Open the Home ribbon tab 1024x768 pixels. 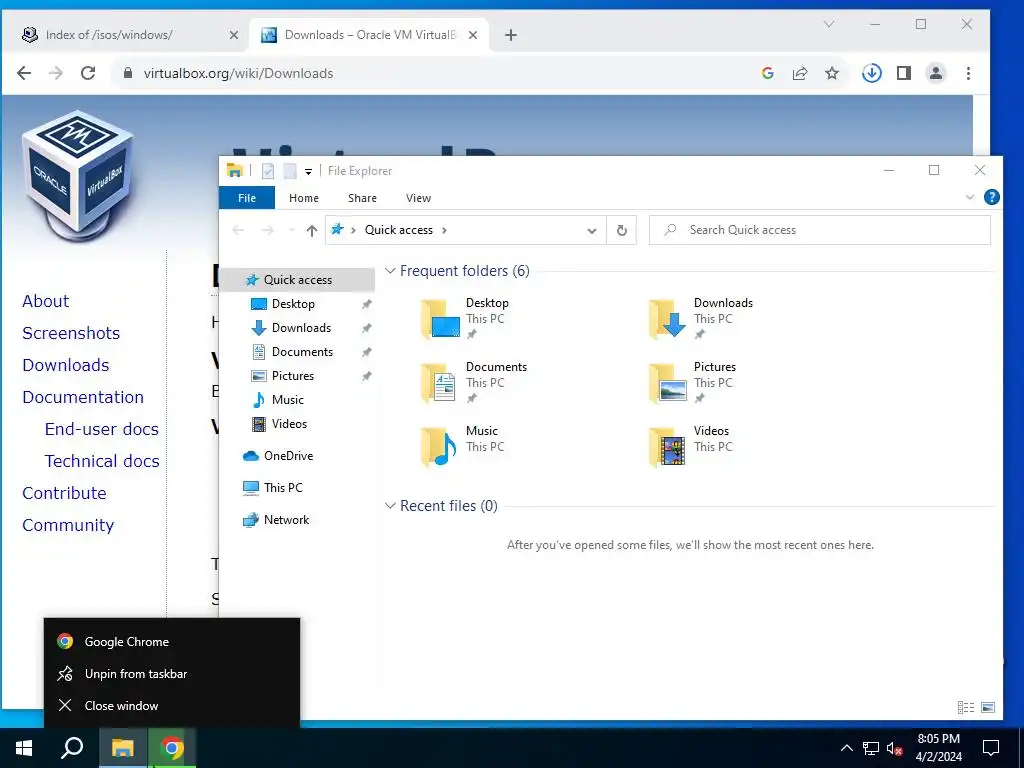pyautogui.click(x=304, y=198)
